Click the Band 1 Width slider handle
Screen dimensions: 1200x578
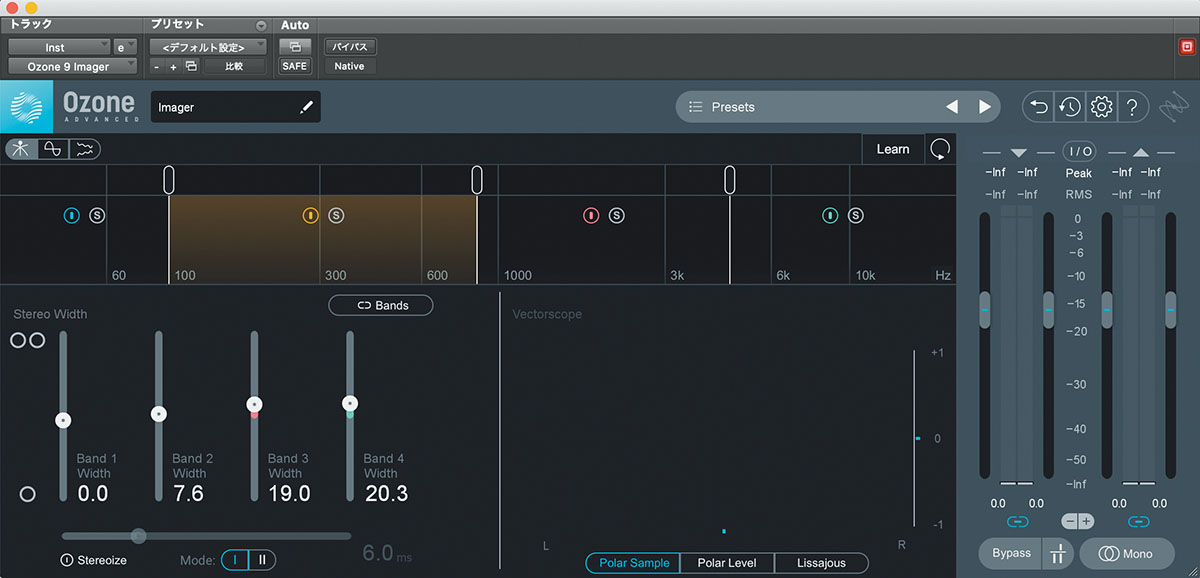63,421
